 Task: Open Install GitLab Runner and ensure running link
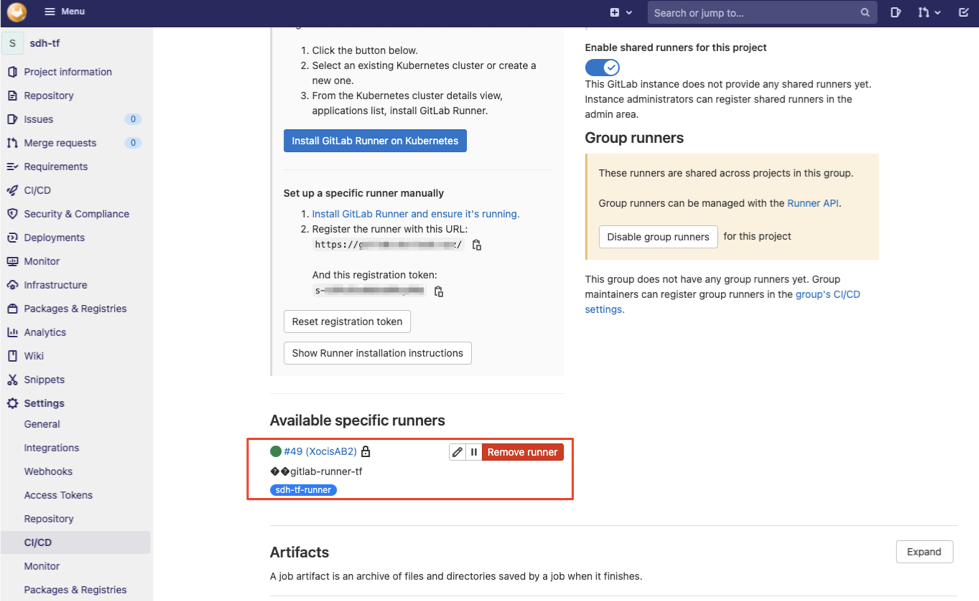pos(415,214)
